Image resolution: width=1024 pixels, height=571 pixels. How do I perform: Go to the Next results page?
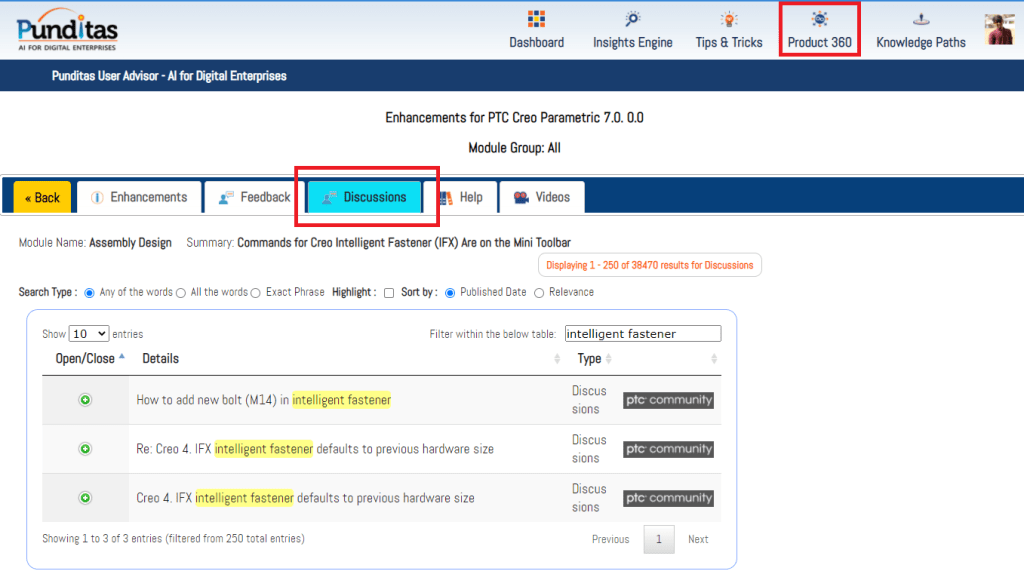pos(697,539)
